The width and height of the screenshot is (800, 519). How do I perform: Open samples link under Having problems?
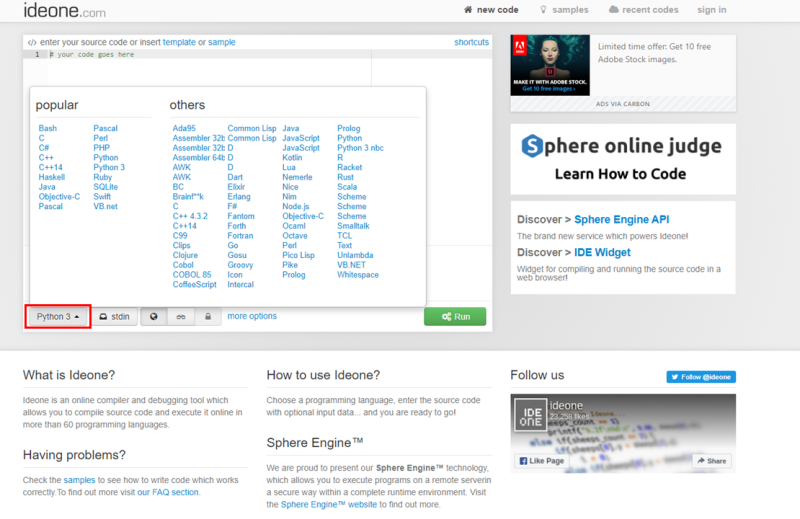(79, 480)
